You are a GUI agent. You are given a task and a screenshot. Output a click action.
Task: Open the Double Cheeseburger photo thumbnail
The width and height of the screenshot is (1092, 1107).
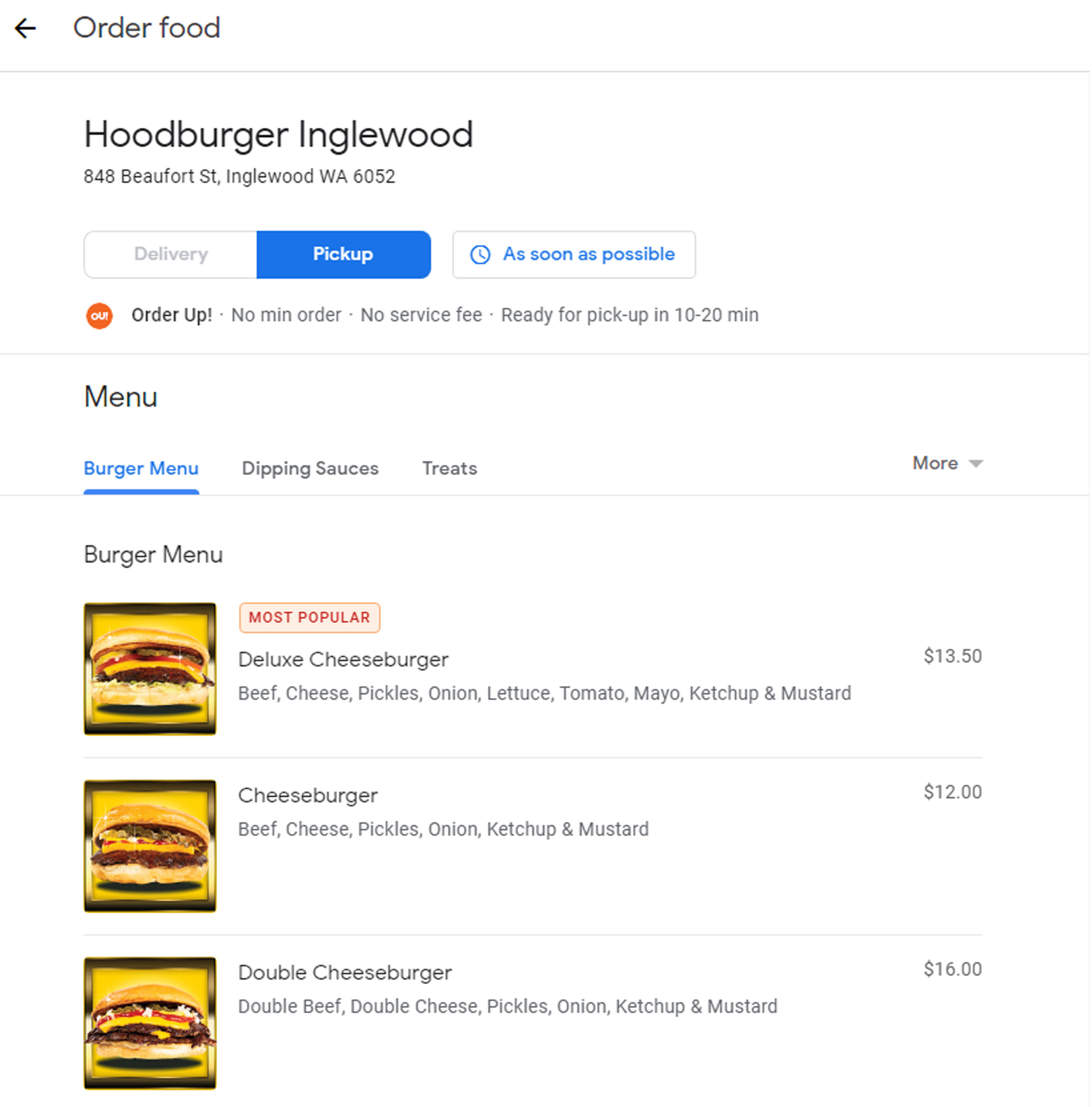tap(150, 1023)
